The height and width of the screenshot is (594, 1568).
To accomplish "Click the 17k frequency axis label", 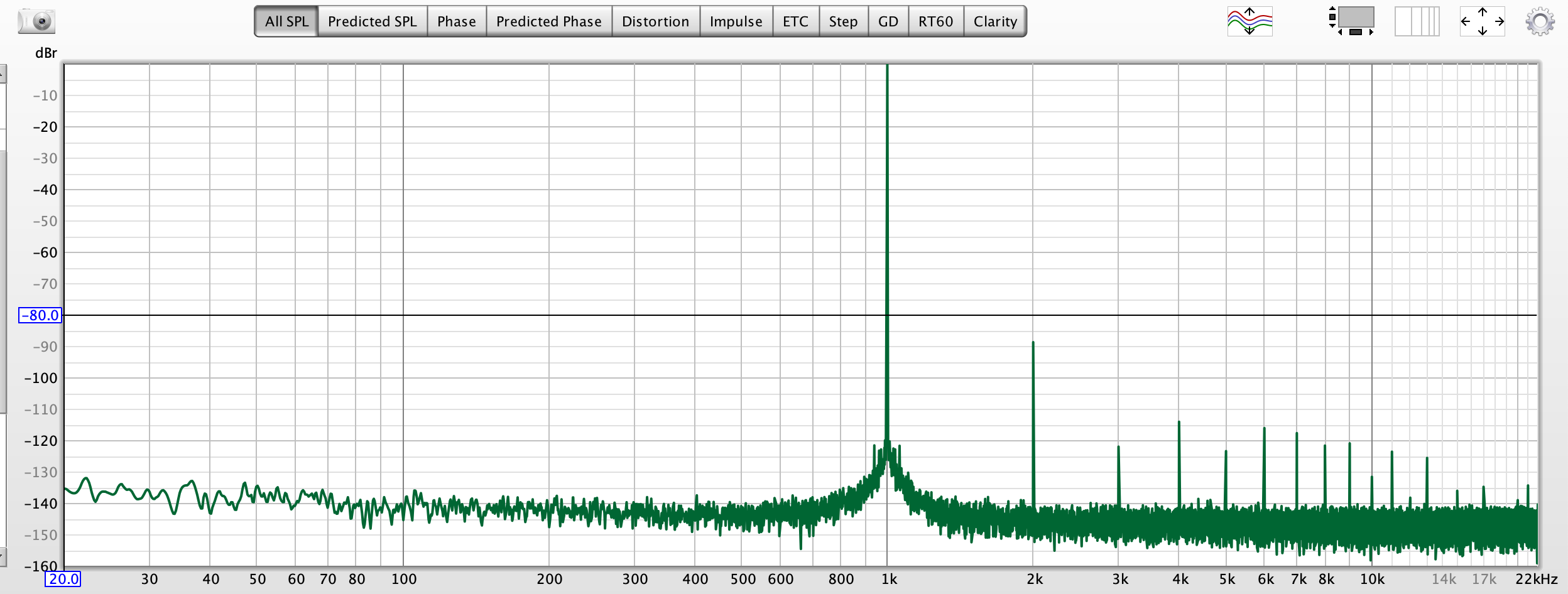I will pos(1484,579).
